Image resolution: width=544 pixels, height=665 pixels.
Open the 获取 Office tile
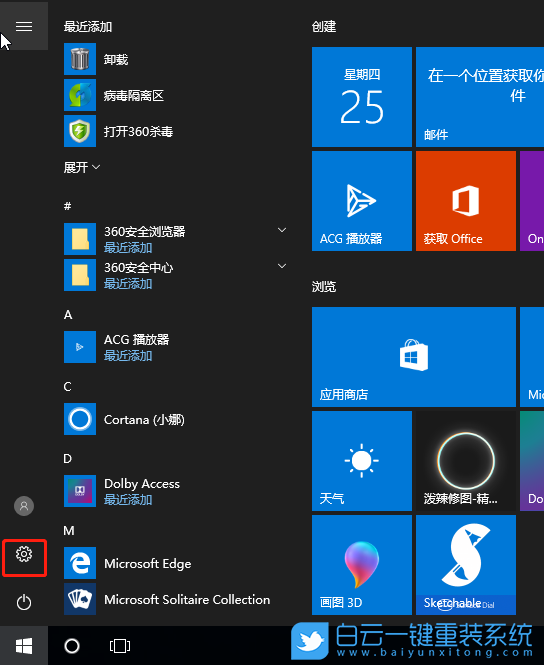click(466, 201)
